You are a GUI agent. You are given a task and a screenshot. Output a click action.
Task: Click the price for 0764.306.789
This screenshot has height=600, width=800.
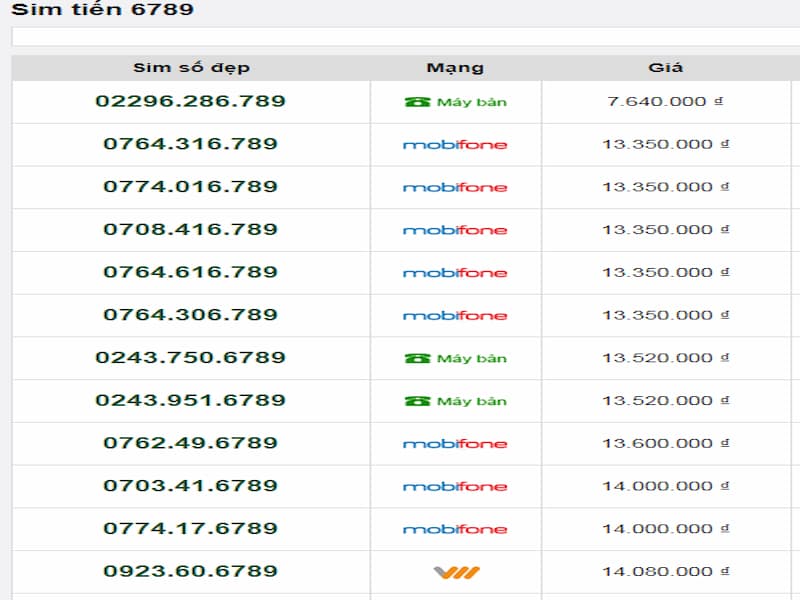pos(665,315)
